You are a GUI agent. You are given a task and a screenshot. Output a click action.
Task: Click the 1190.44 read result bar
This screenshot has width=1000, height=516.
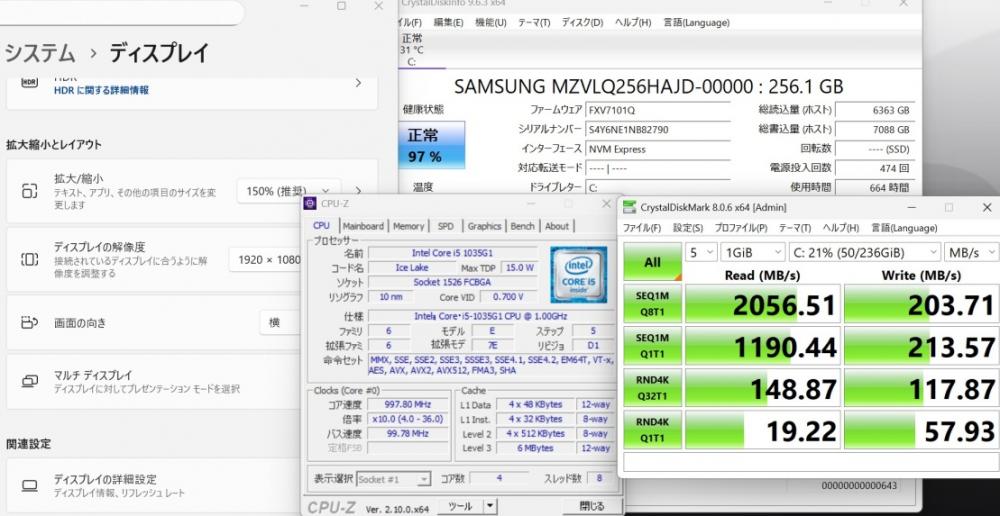763,346
